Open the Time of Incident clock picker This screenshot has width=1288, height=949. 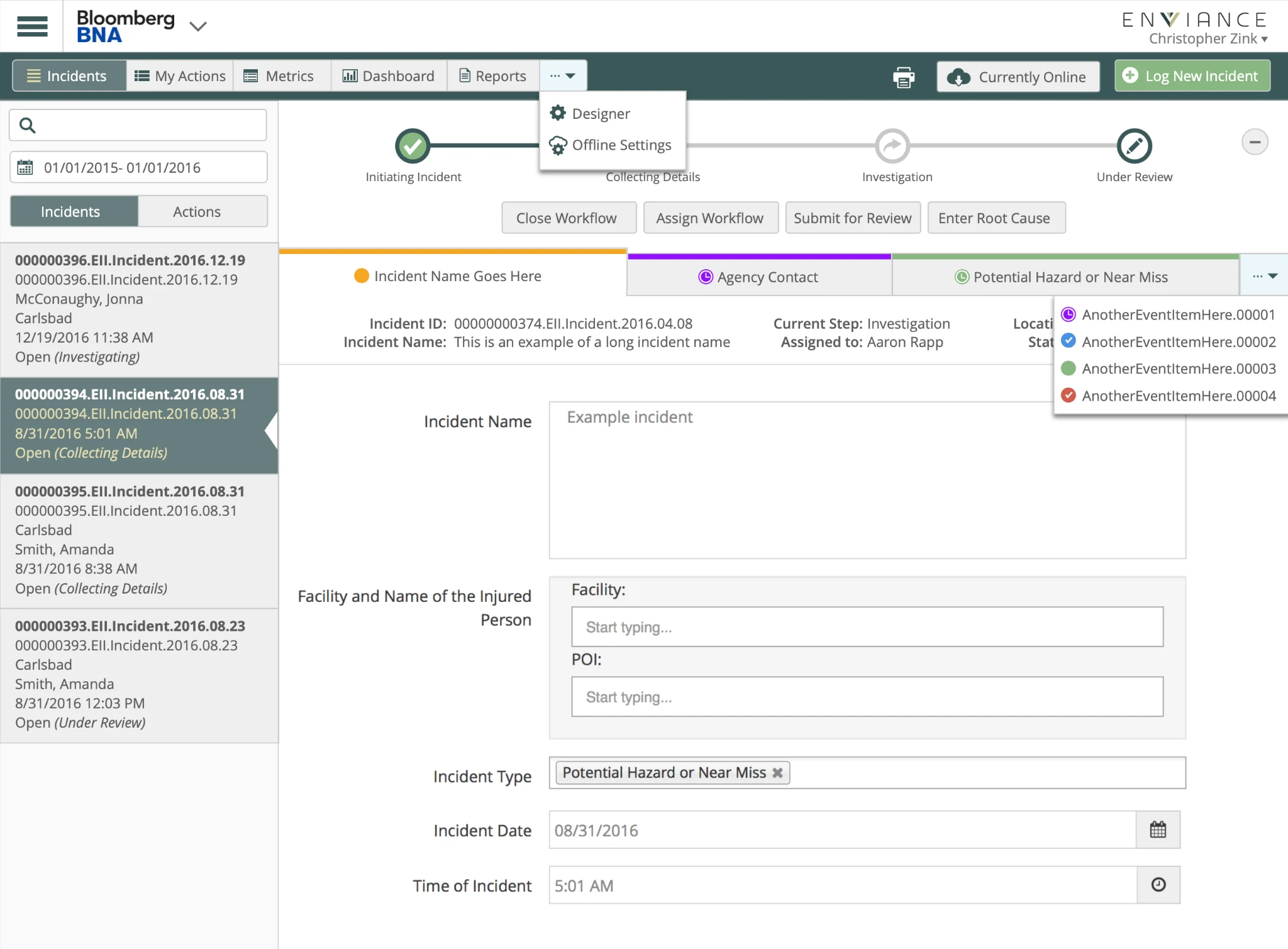1158,885
